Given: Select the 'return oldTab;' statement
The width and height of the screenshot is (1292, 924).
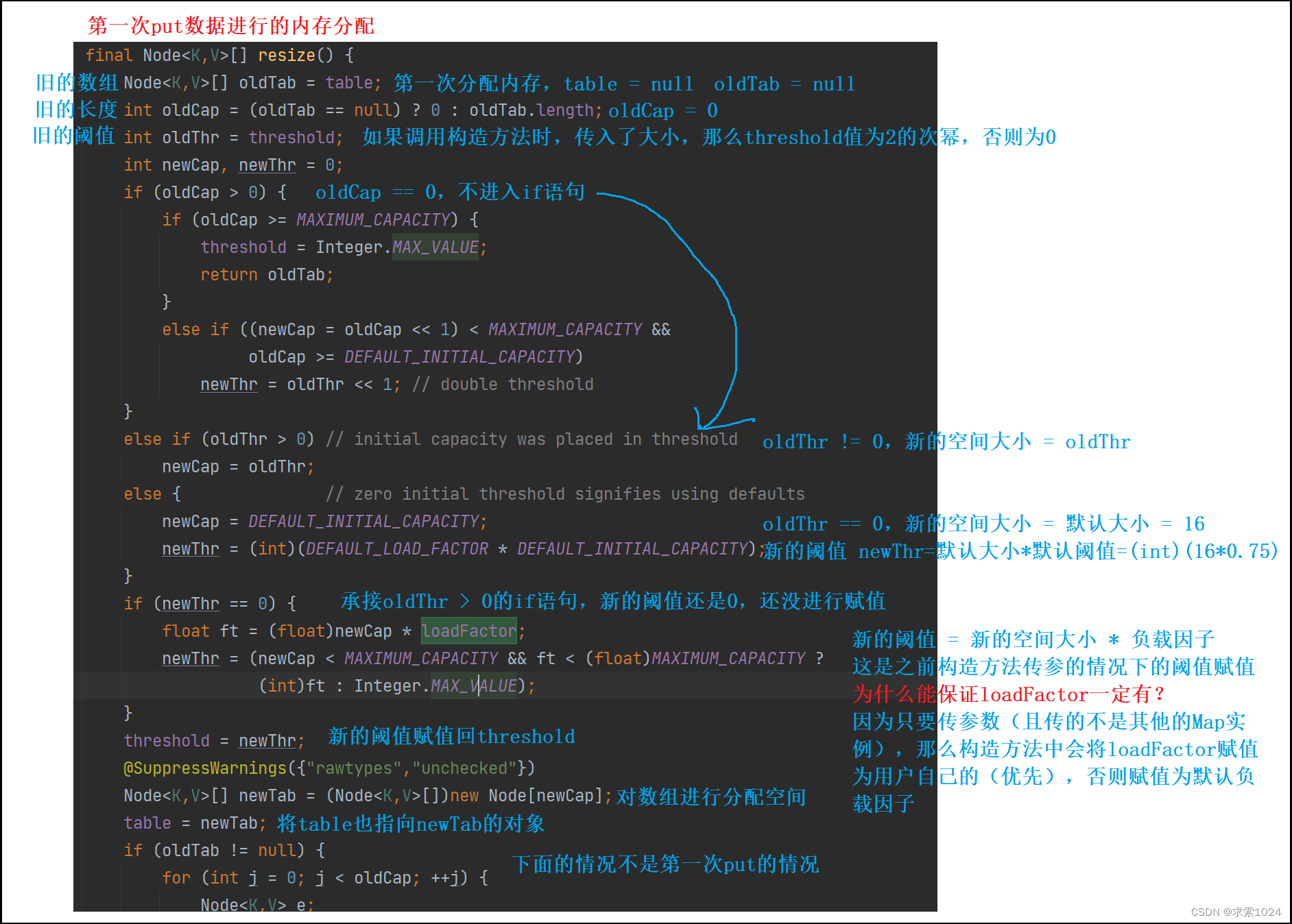Looking at the screenshot, I should tap(267, 275).
